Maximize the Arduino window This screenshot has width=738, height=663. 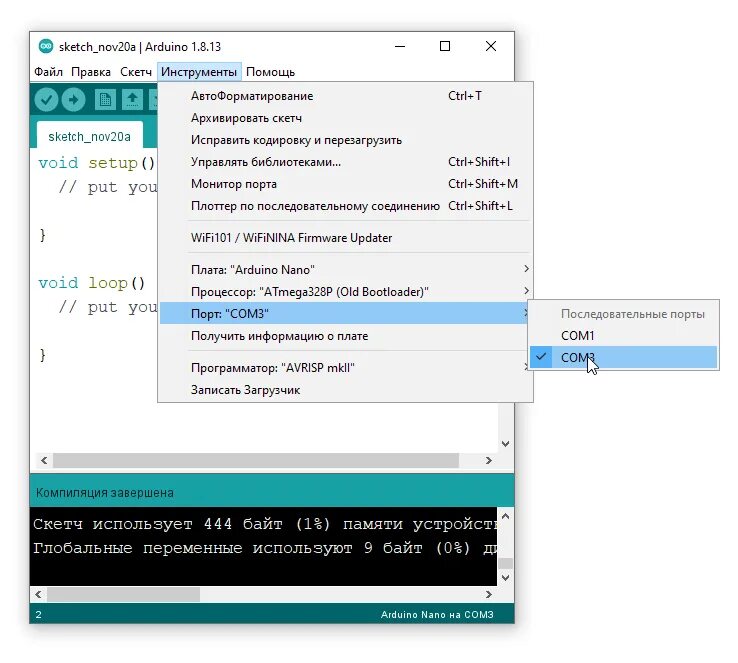[445, 46]
